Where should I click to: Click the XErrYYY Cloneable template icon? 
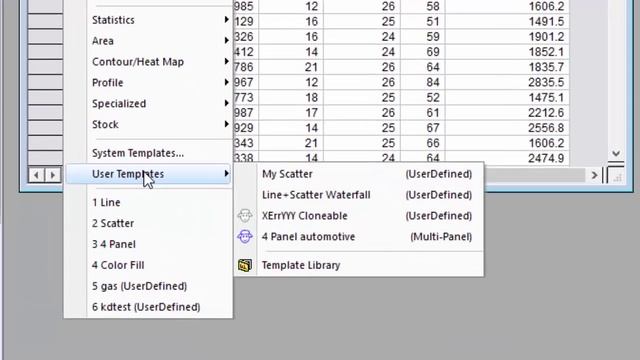(x=245, y=216)
